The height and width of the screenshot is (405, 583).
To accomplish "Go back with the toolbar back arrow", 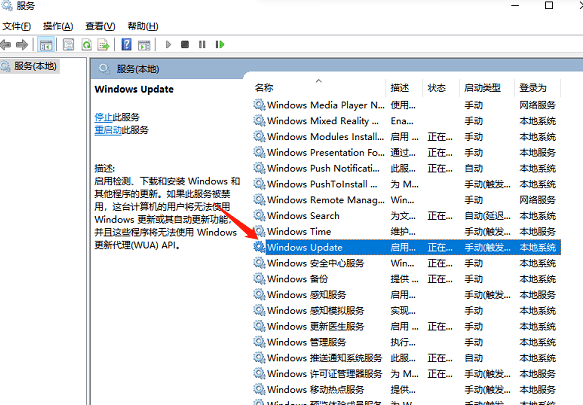I will pos(6,45).
